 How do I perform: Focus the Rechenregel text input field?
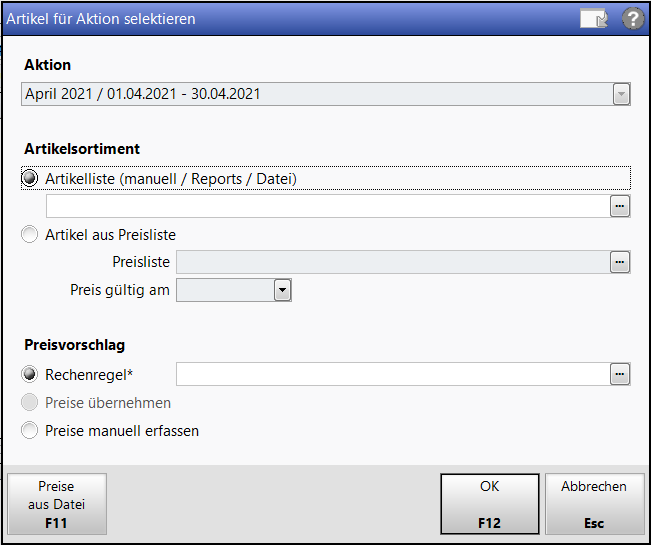(393, 374)
